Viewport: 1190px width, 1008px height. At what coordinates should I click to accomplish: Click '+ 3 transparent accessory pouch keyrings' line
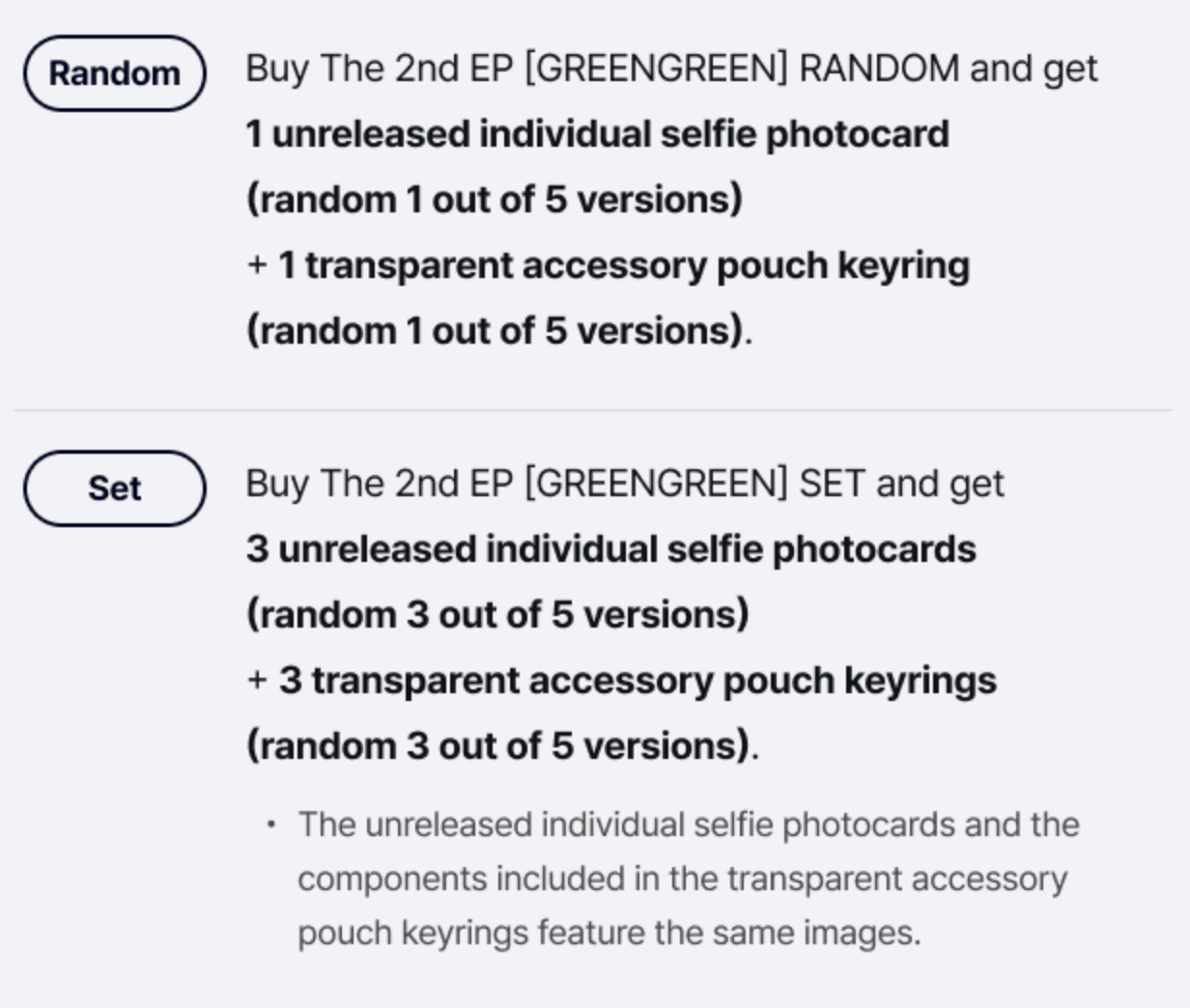[621, 681]
